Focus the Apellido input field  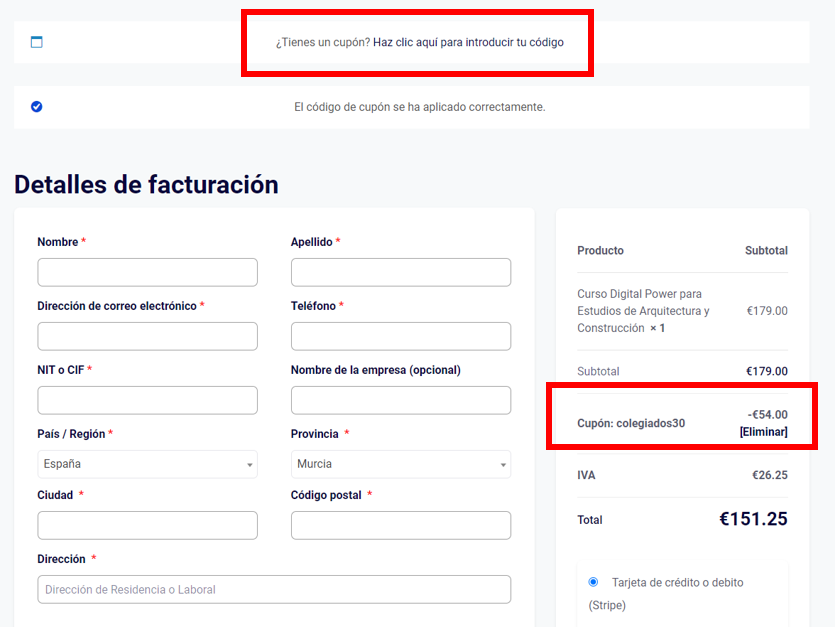(x=401, y=272)
